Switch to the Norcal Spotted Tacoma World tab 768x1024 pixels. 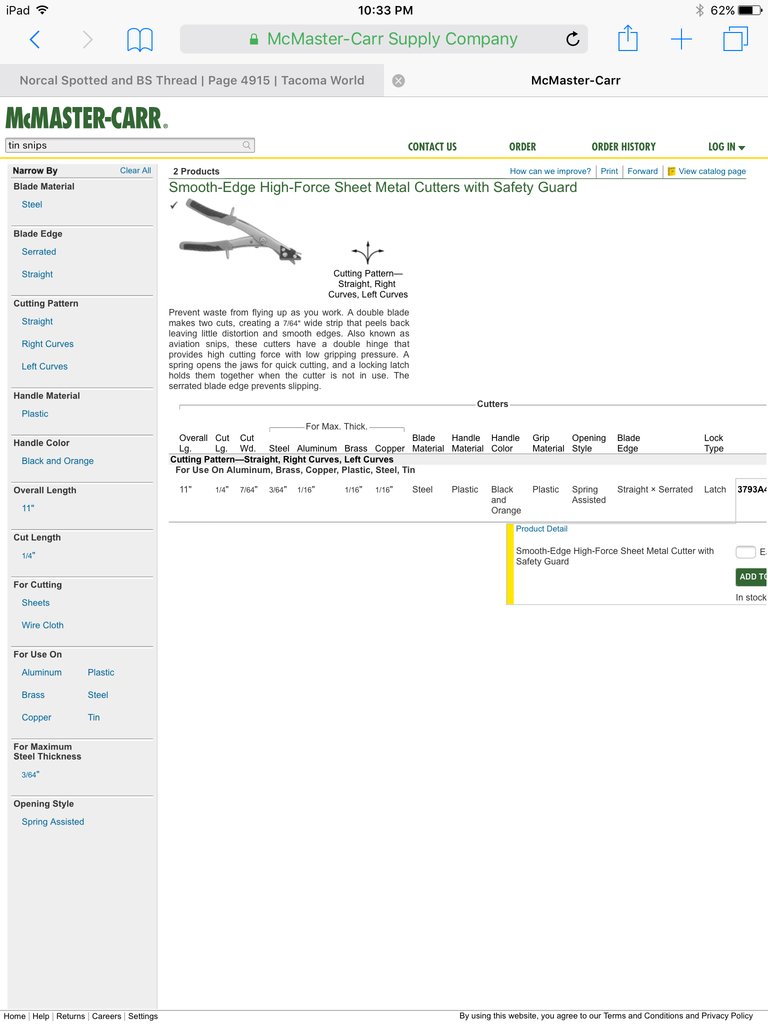[x=192, y=80]
